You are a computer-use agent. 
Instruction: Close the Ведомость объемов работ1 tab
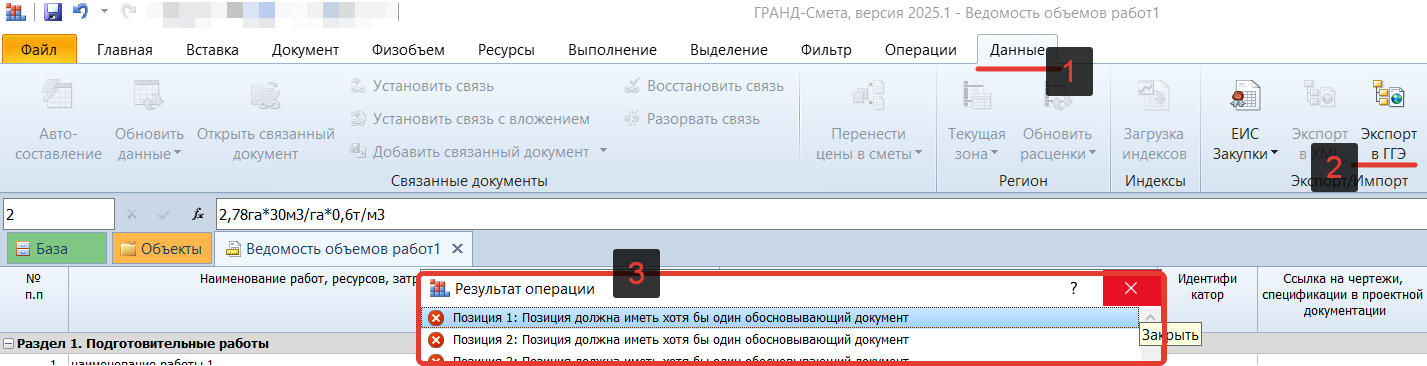(458, 248)
